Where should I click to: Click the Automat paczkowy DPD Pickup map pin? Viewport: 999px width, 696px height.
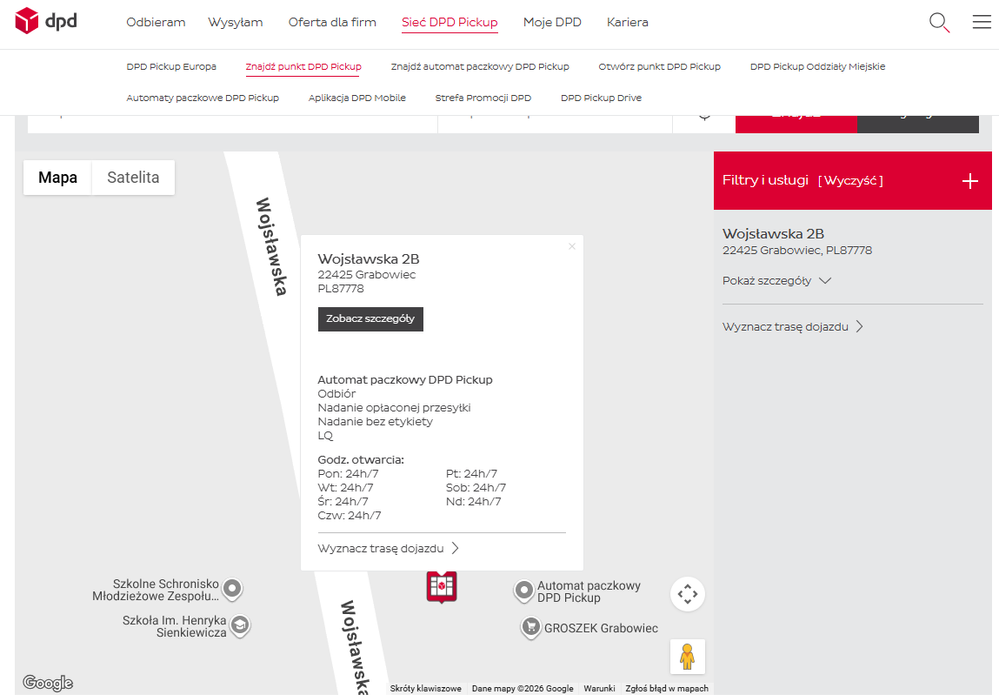point(524,591)
